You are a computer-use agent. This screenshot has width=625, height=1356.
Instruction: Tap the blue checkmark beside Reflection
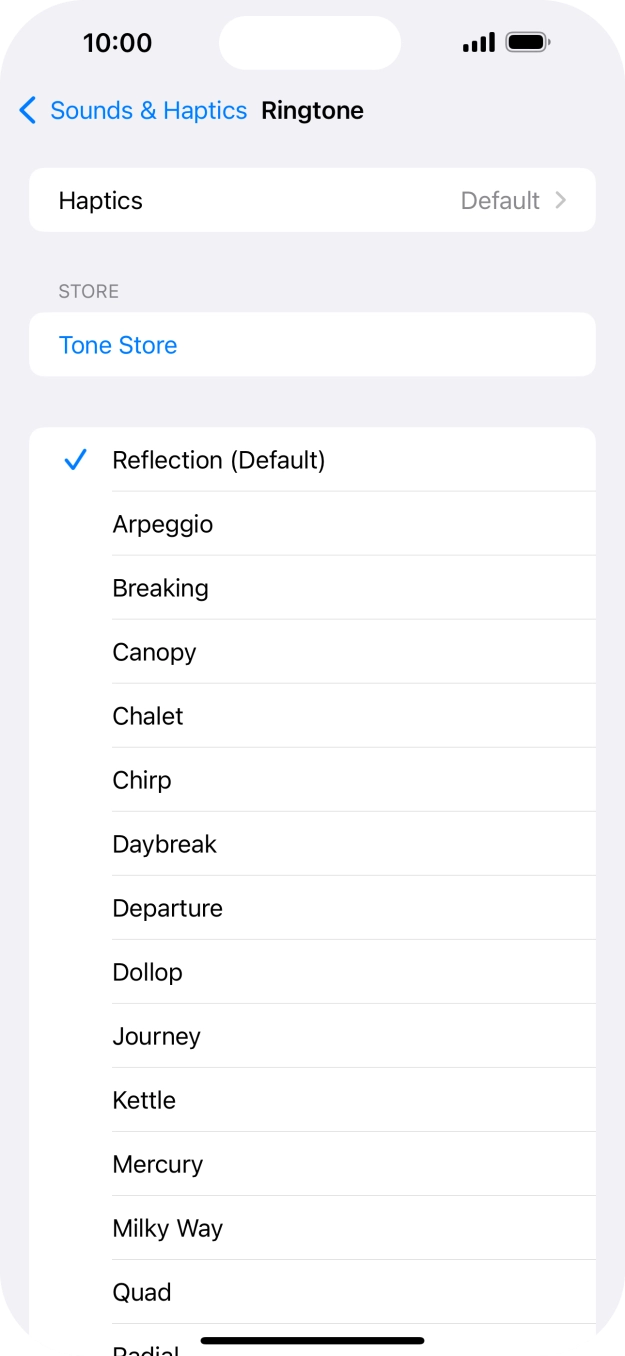point(75,460)
